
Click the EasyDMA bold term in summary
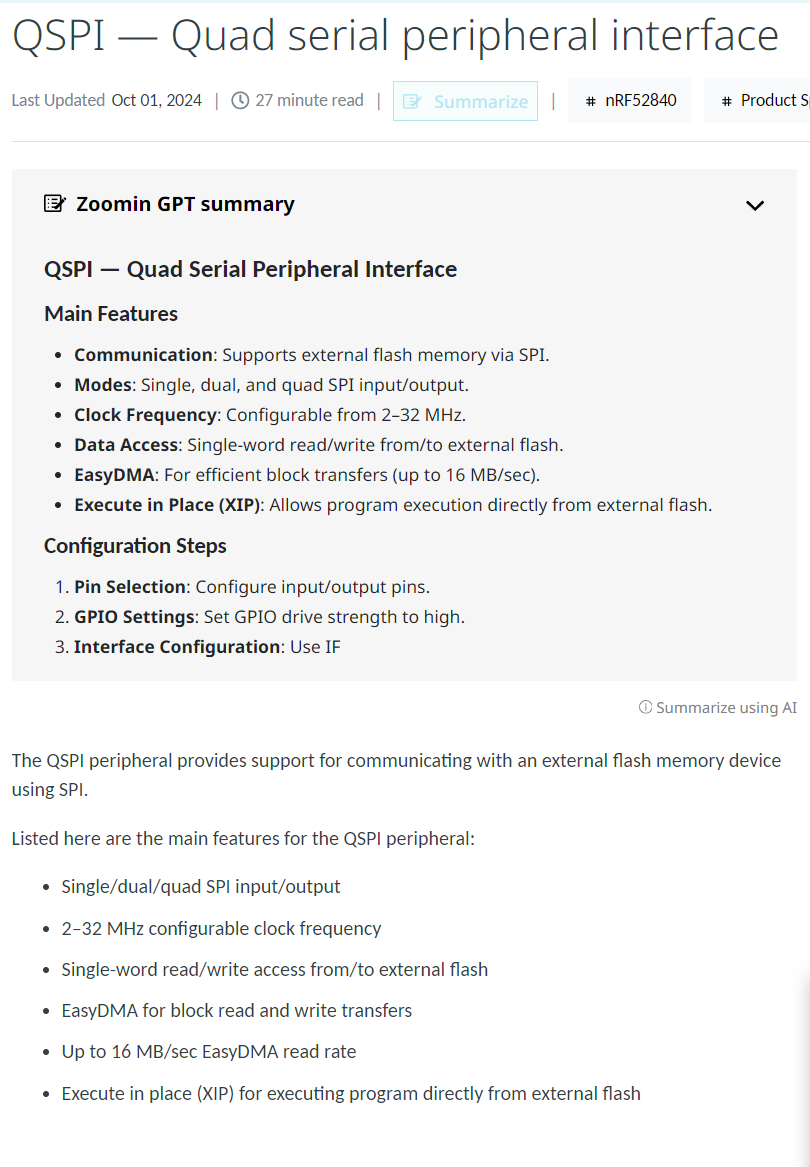[x=113, y=475]
